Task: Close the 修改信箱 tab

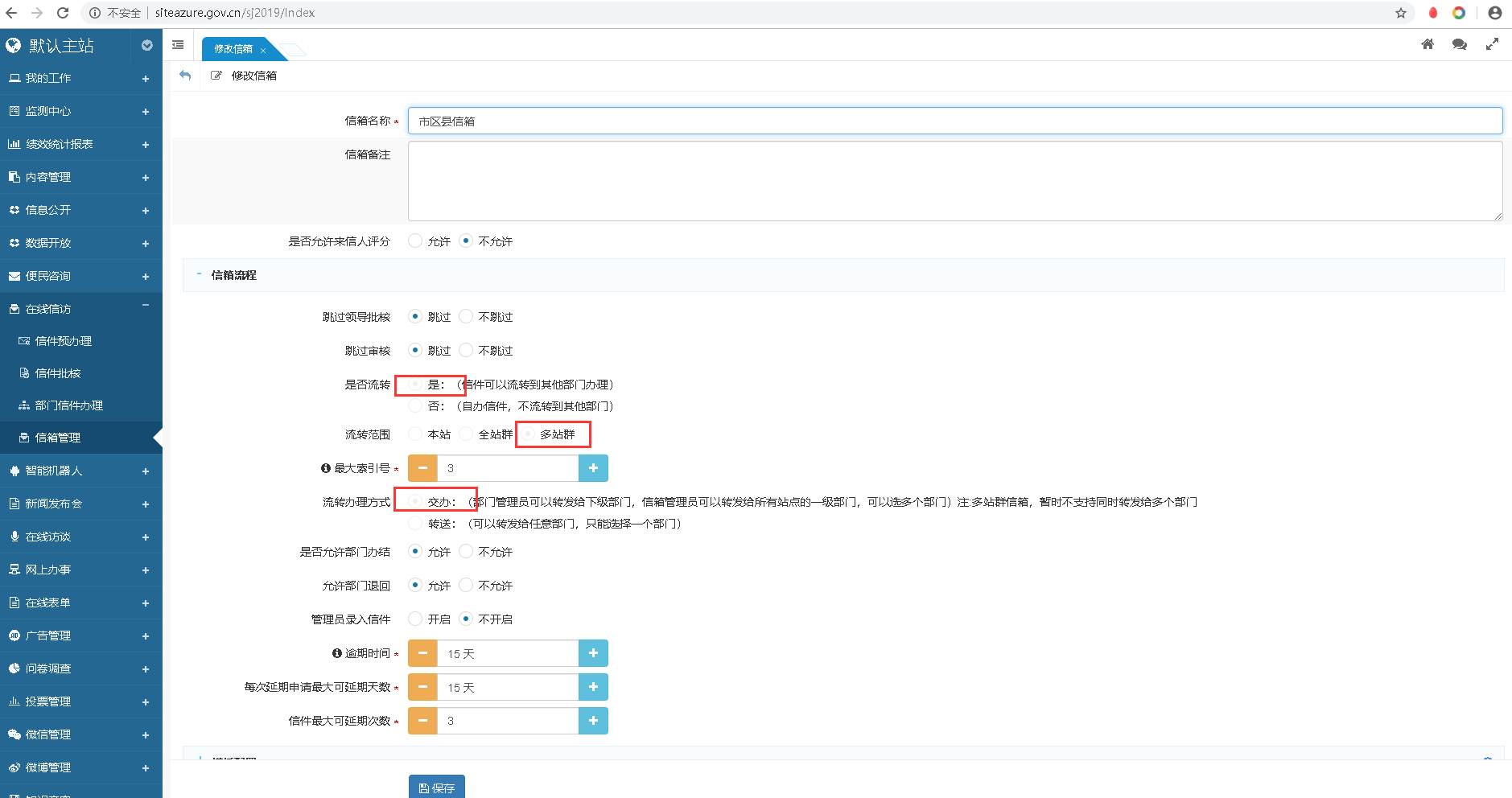Action: tap(263, 50)
